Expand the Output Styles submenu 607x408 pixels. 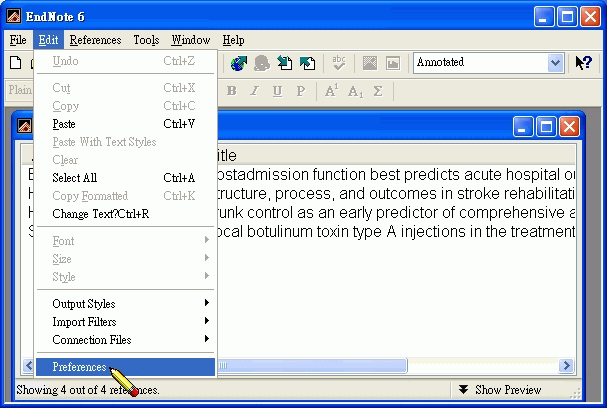click(125, 303)
